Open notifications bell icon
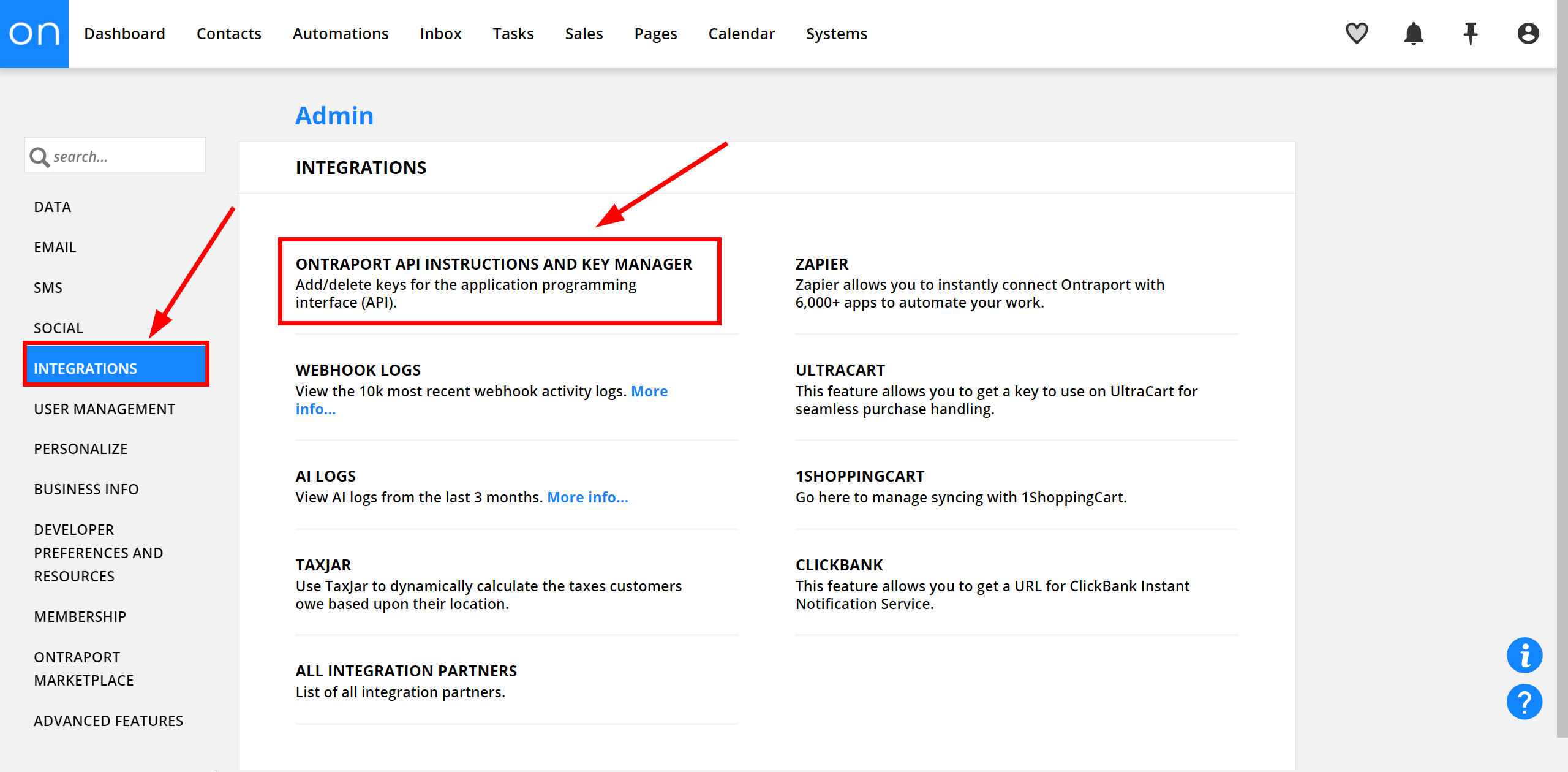This screenshot has height=772, width=1568. (1414, 34)
